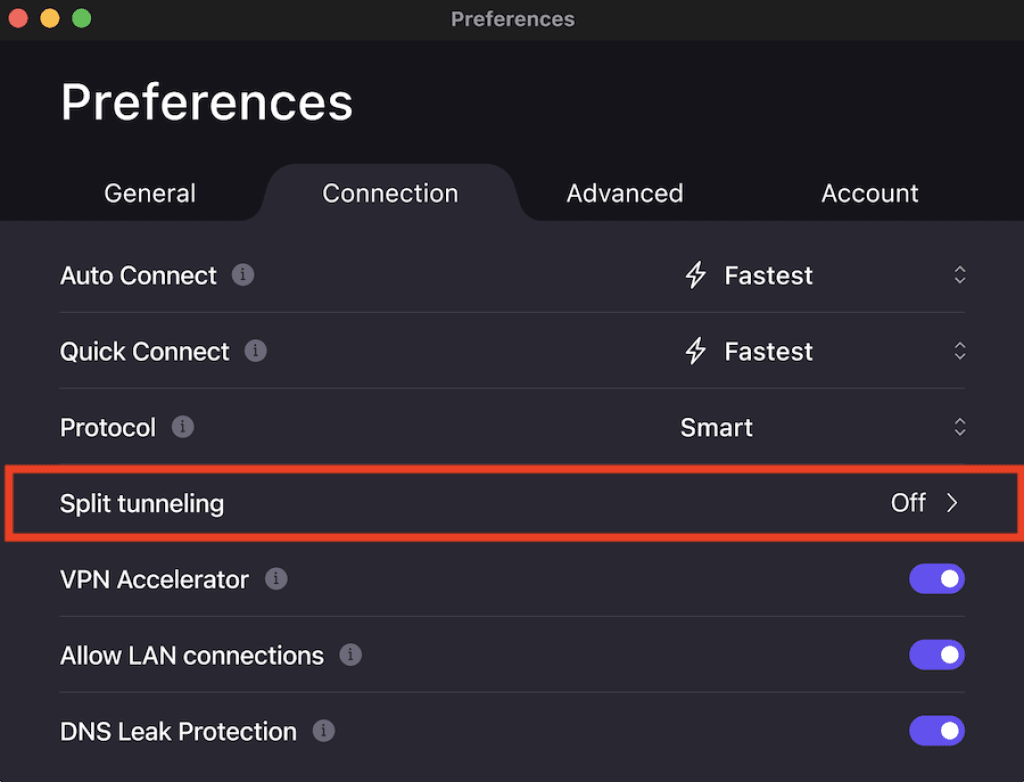Click the VPN Accelerator info icon

coord(276,579)
